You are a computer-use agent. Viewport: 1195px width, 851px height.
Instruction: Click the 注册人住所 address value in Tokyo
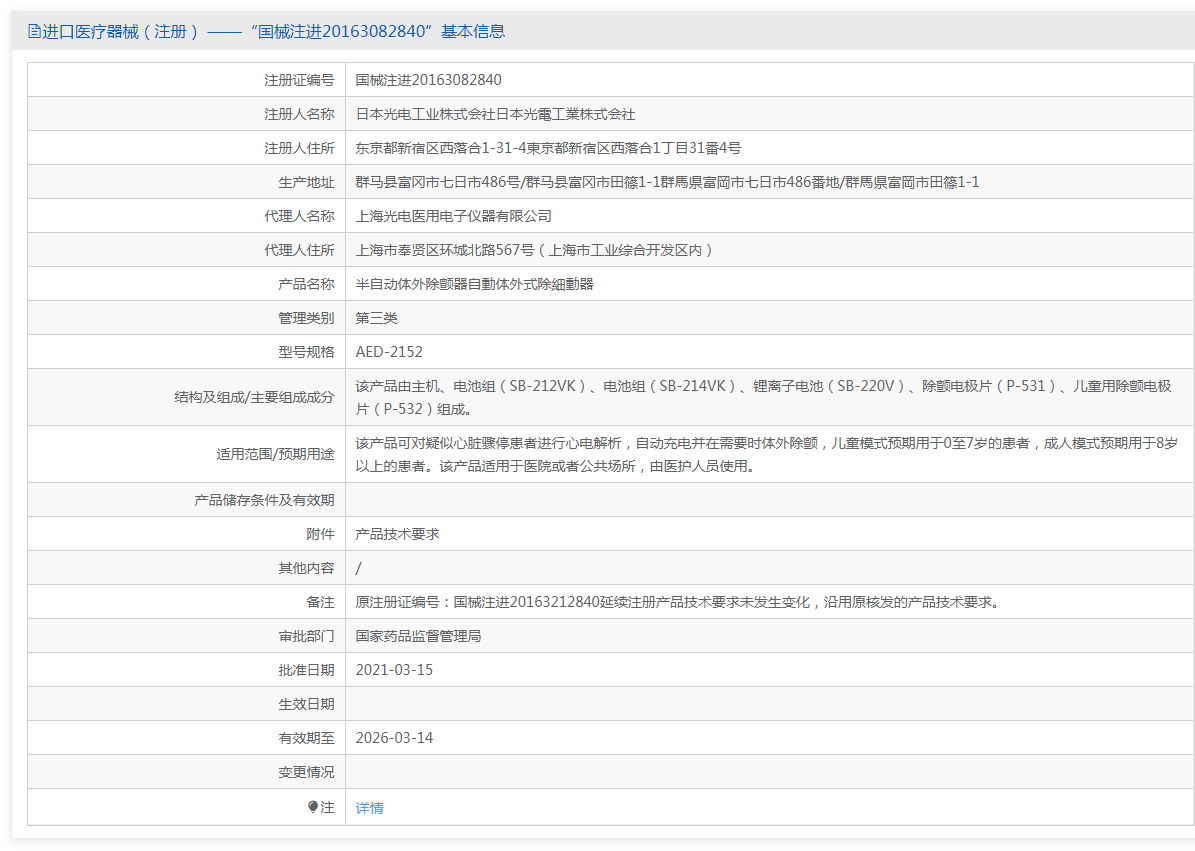(x=548, y=148)
